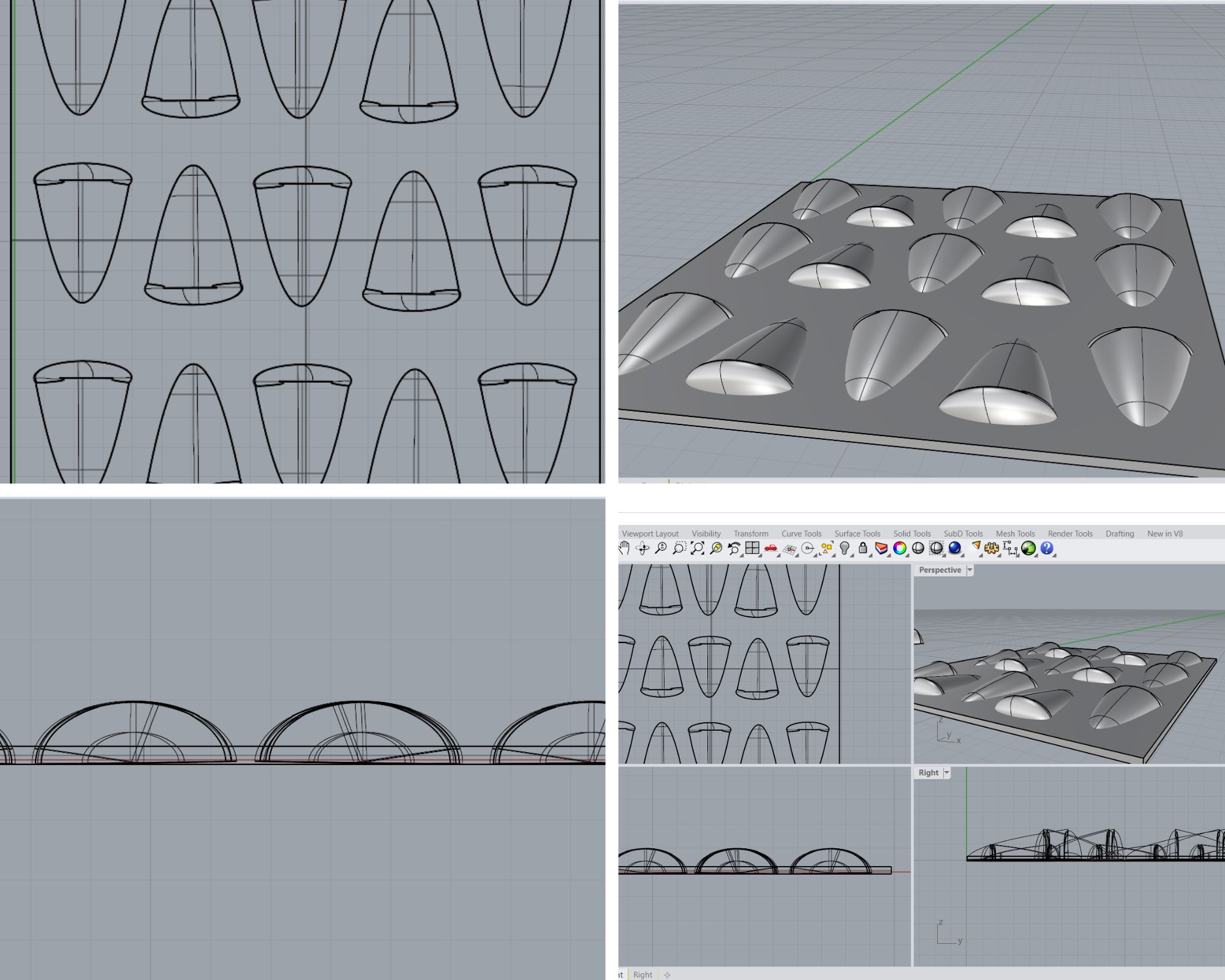Open the Mesh Tools toolbar tab
Image resolution: width=1225 pixels, height=980 pixels.
[x=1015, y=533]
